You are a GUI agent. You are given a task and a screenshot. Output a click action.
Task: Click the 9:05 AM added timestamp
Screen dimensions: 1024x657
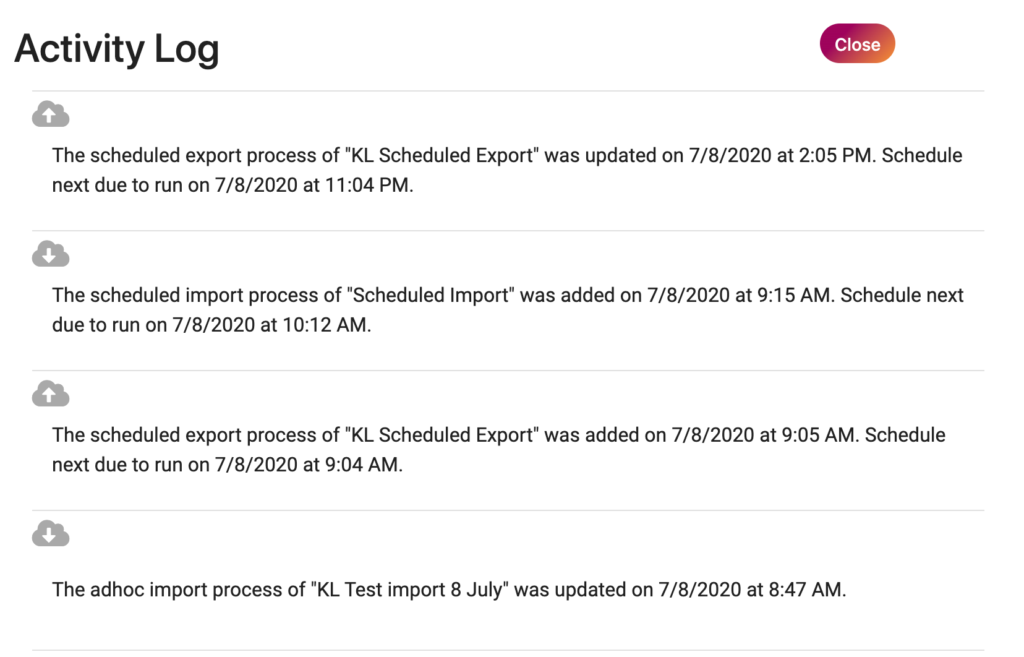point(818,435)
